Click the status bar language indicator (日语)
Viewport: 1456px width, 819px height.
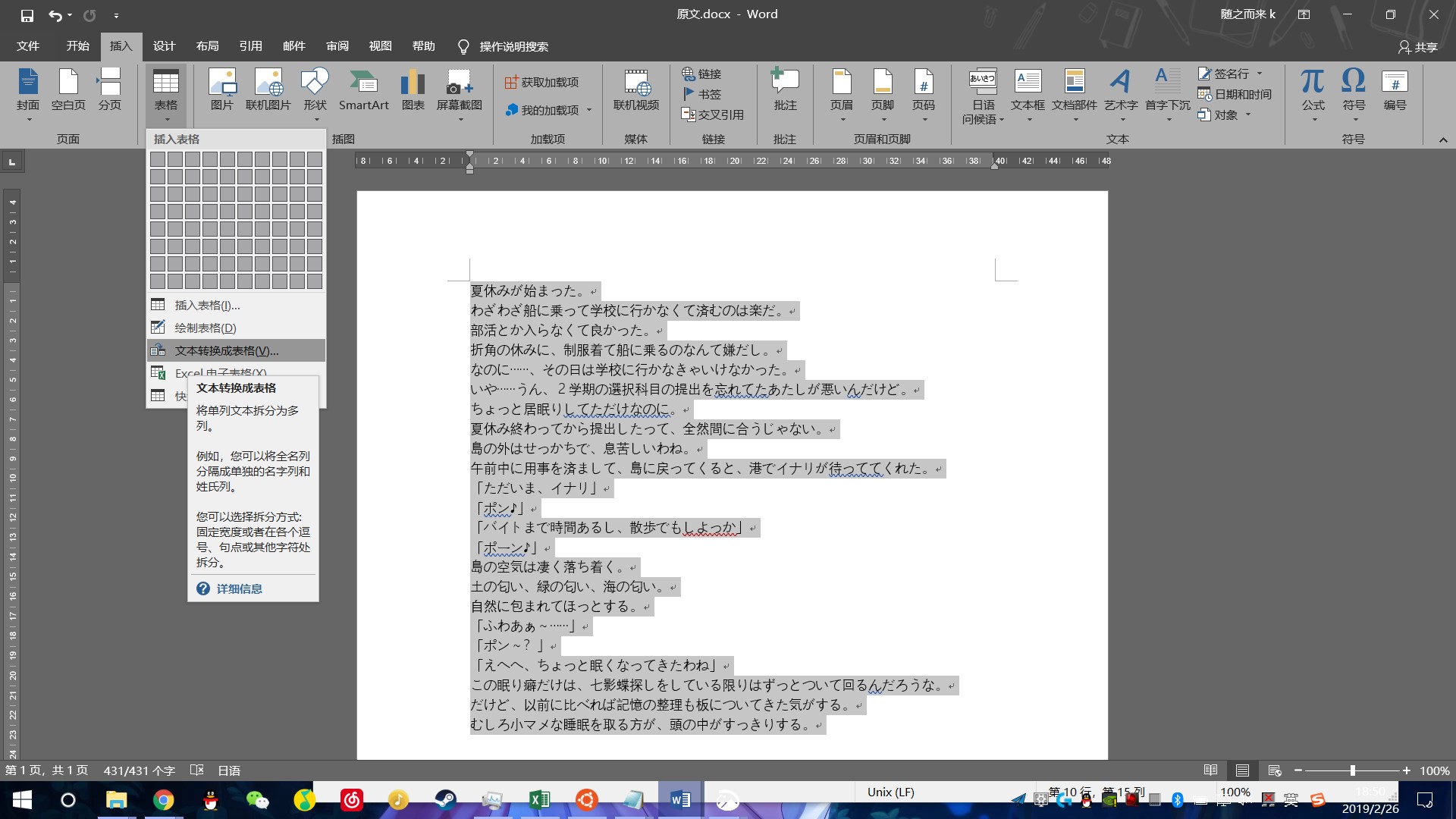[x=229, y=770]
